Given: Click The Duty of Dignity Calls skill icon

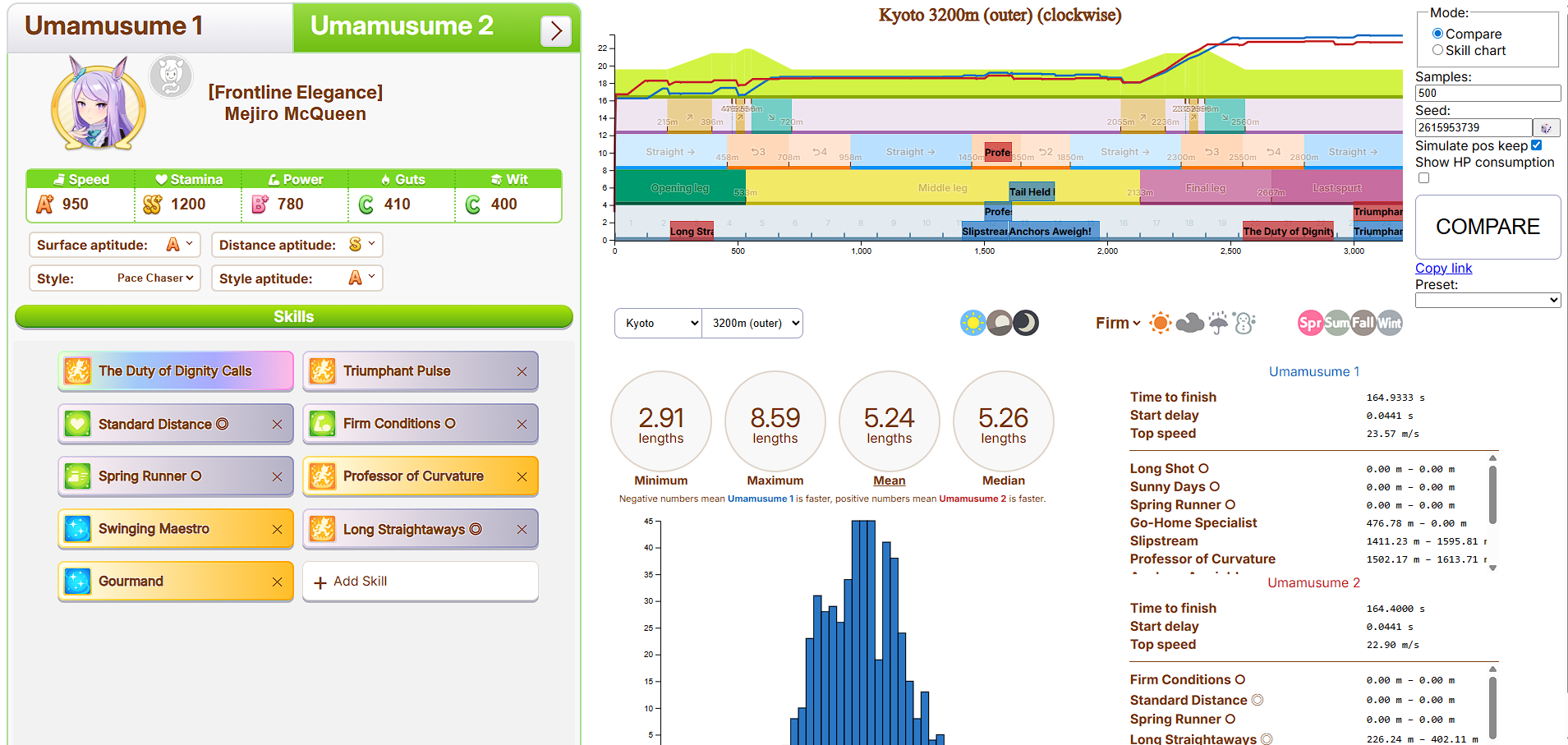Looking at the screenshot, I should coord(77,371).
